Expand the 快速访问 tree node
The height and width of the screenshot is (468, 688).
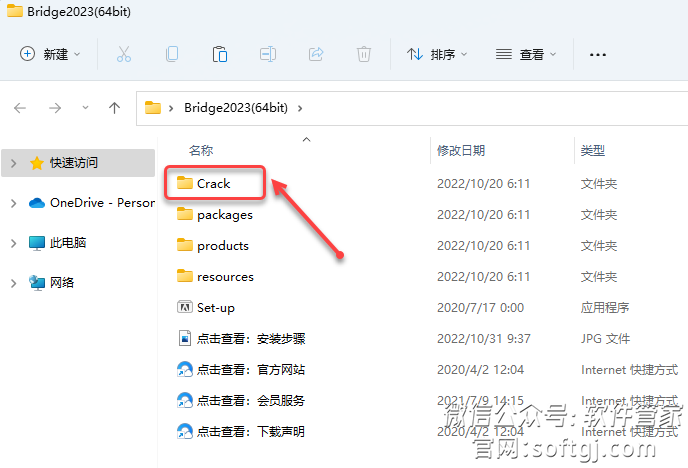14,163
